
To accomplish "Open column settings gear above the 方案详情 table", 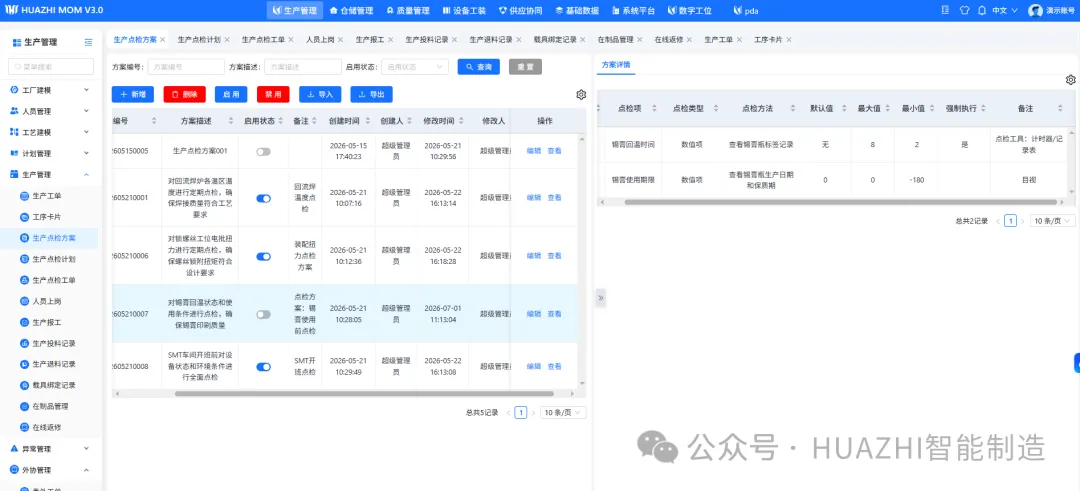I will (x=1070, y=80).
